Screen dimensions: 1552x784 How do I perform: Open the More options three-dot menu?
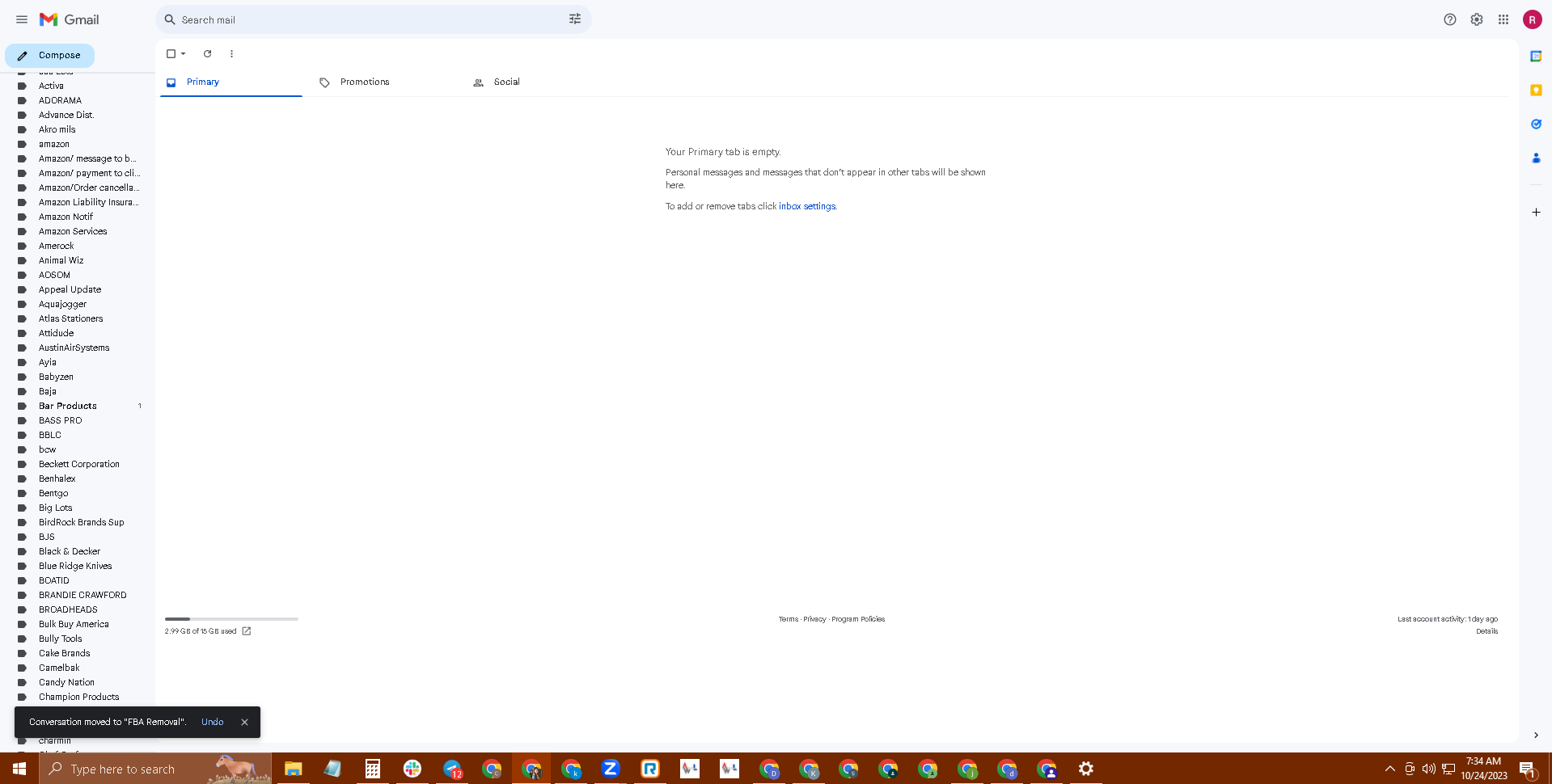[231, 54]
